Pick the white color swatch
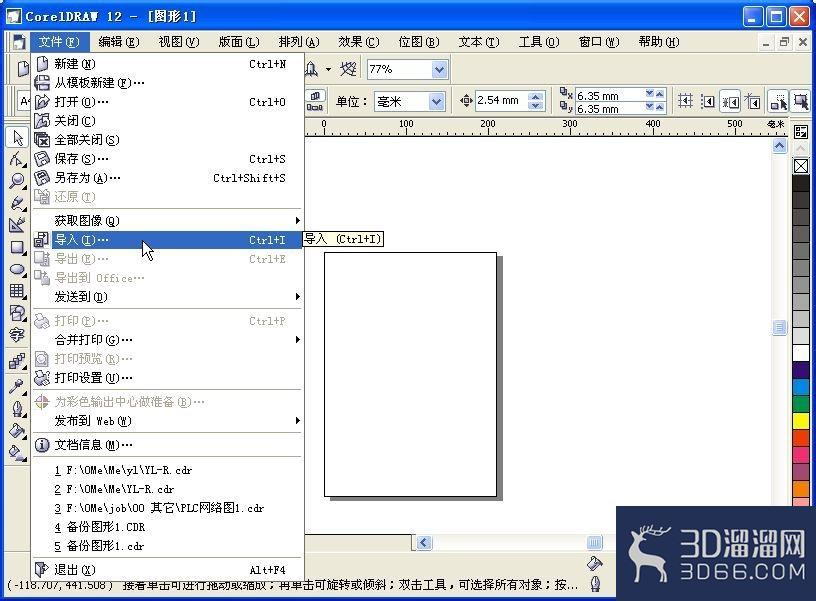 pyautogui.click(x=801, y=353)
